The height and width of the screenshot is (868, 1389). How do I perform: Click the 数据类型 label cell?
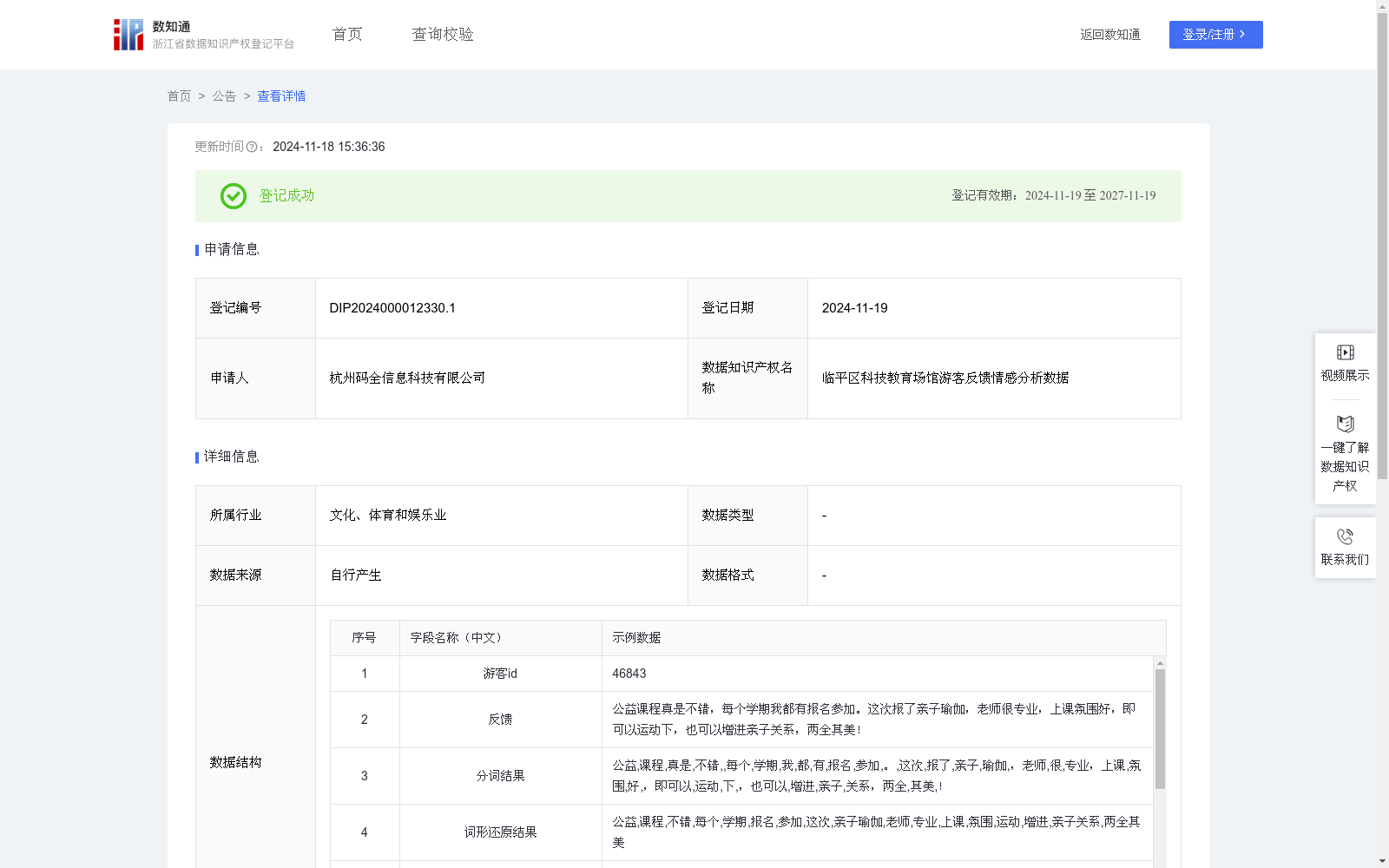click(x=747, y=516)
